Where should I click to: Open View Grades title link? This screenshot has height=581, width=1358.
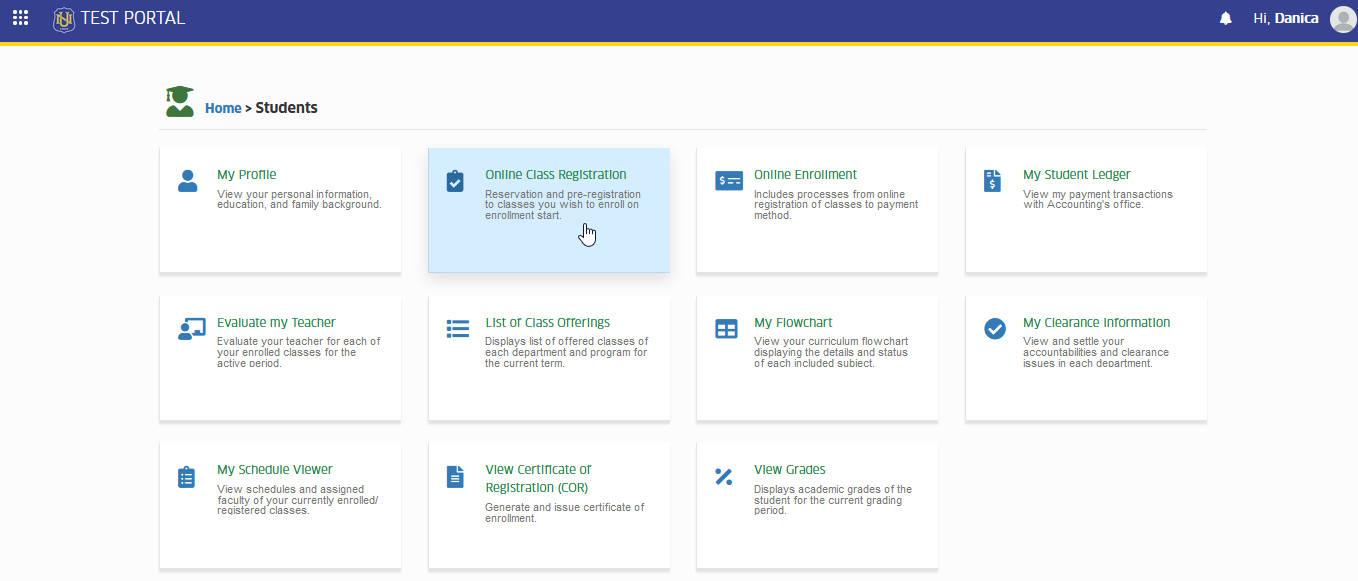point(790,470)
